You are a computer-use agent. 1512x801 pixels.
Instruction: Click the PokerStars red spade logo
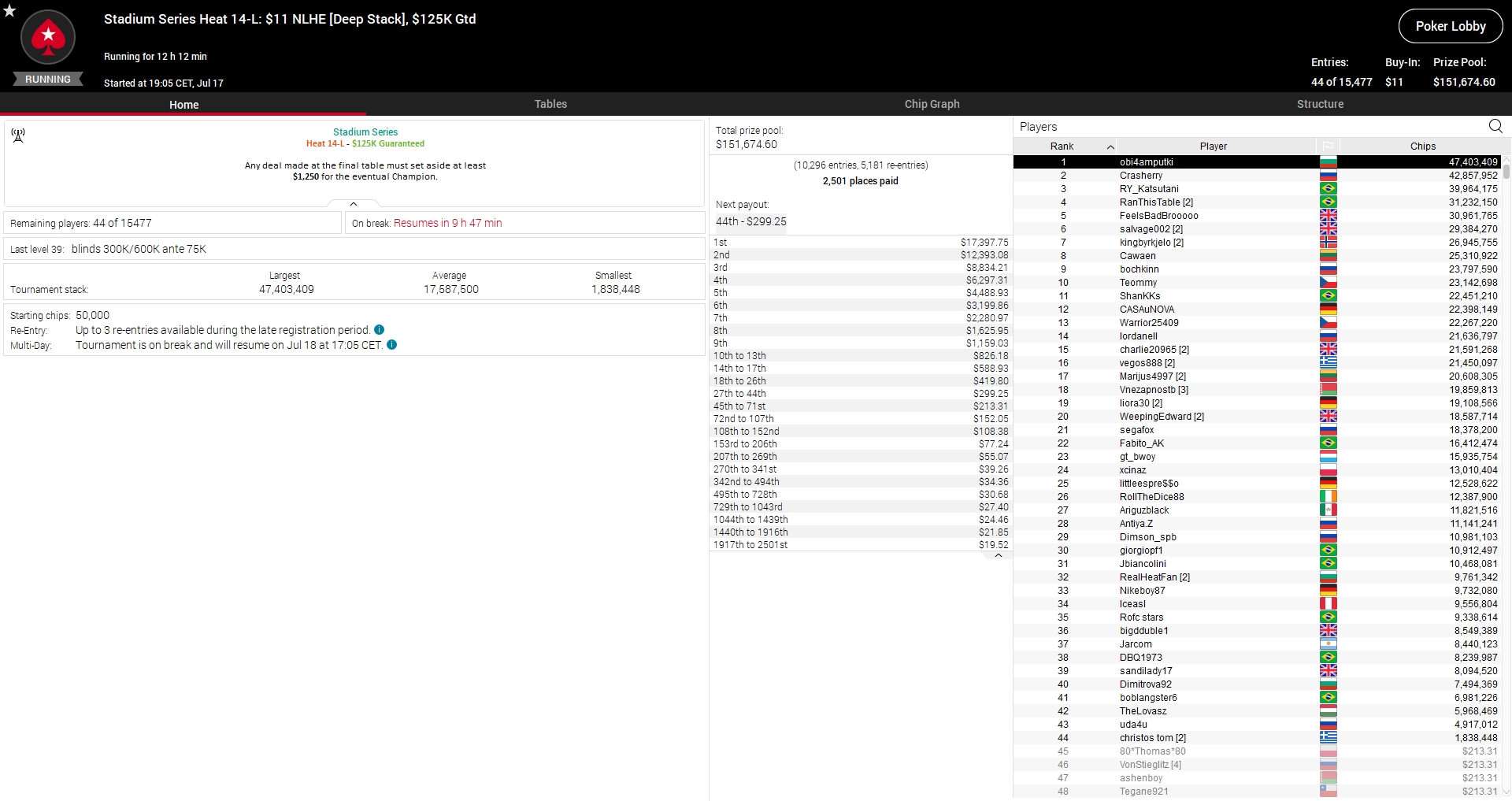48,37
